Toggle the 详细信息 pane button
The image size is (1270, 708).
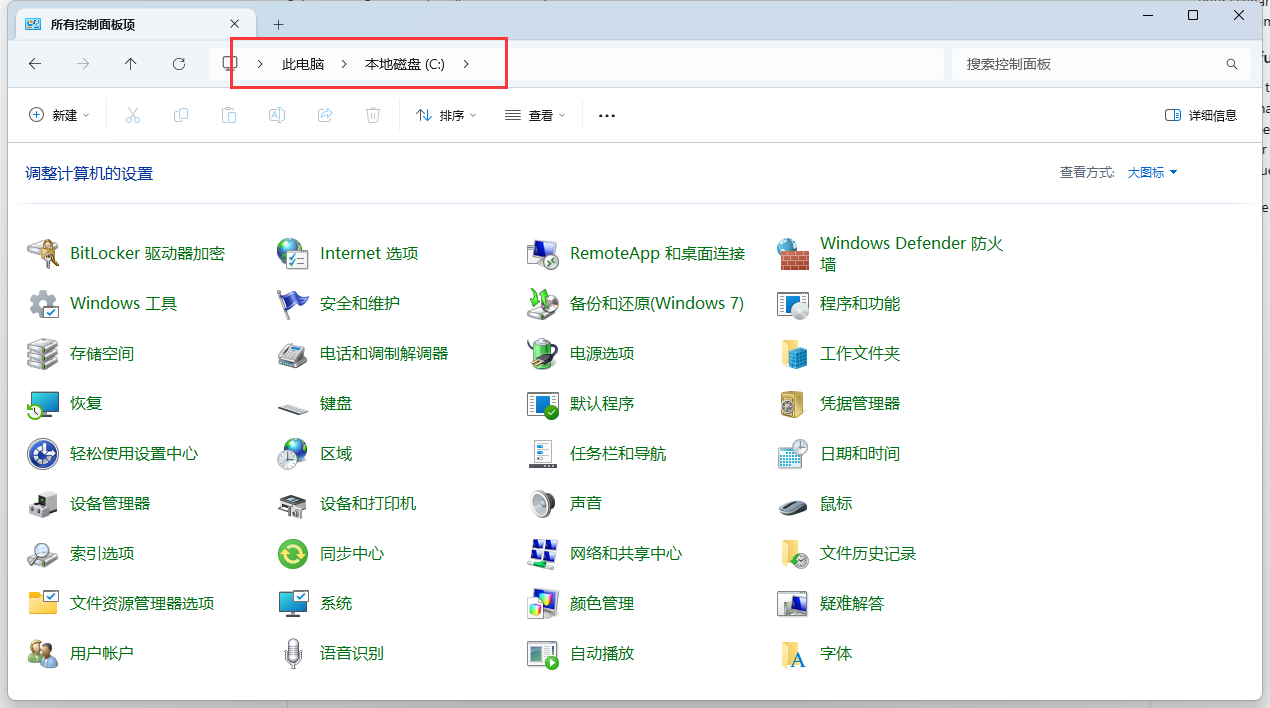1201,116
